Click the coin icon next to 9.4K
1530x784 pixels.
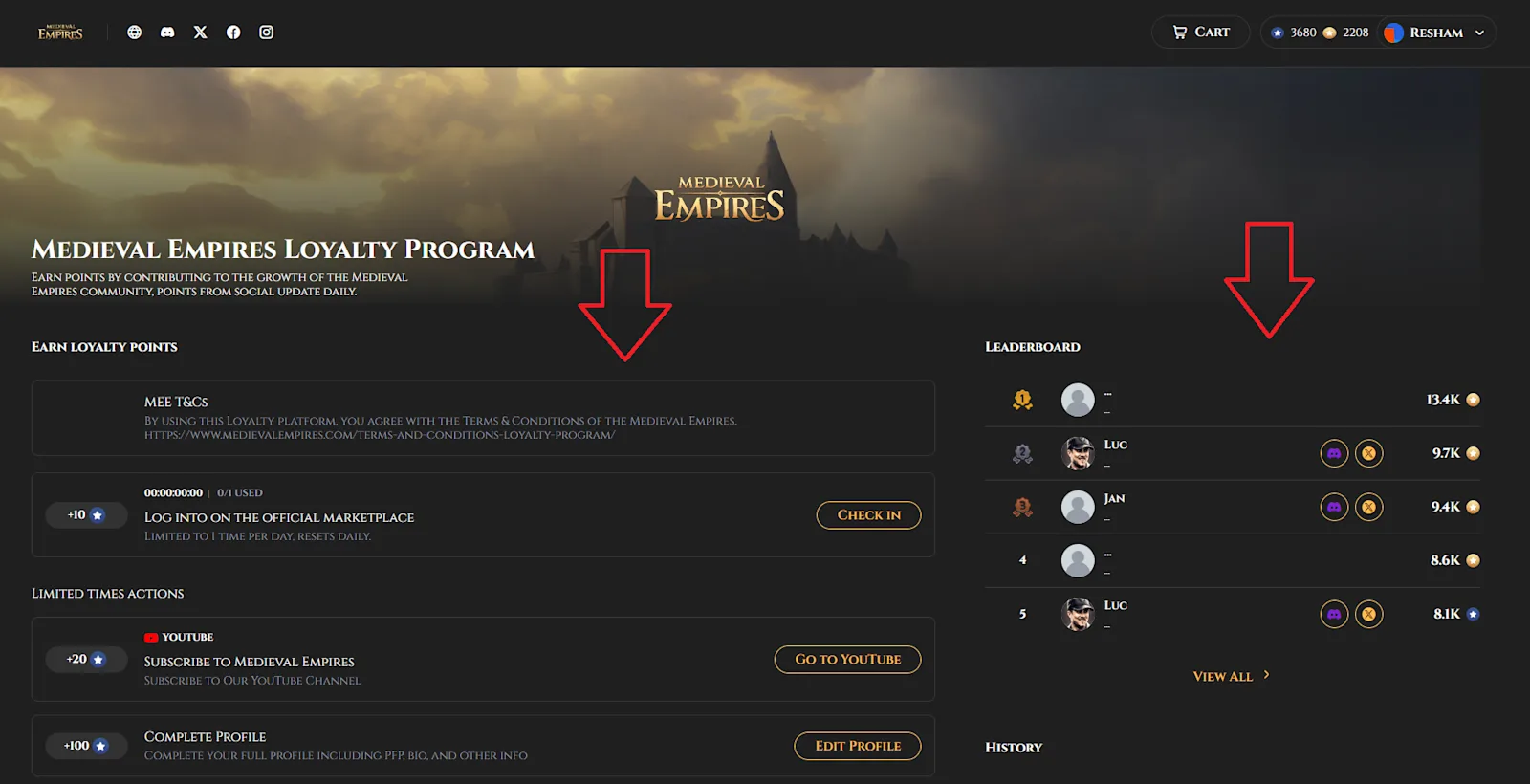[x=1474, y=507]
